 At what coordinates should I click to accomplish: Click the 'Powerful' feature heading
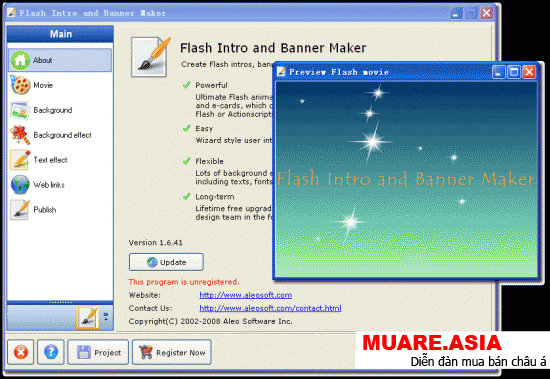[212, 85]
